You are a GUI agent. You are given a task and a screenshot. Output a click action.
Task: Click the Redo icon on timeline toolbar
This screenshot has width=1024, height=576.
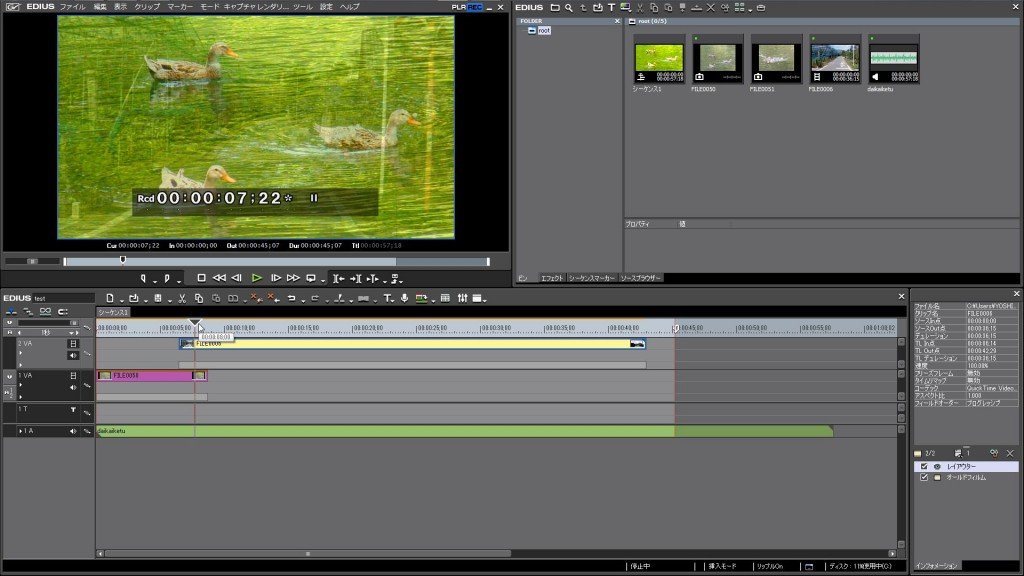coord(315,298)
